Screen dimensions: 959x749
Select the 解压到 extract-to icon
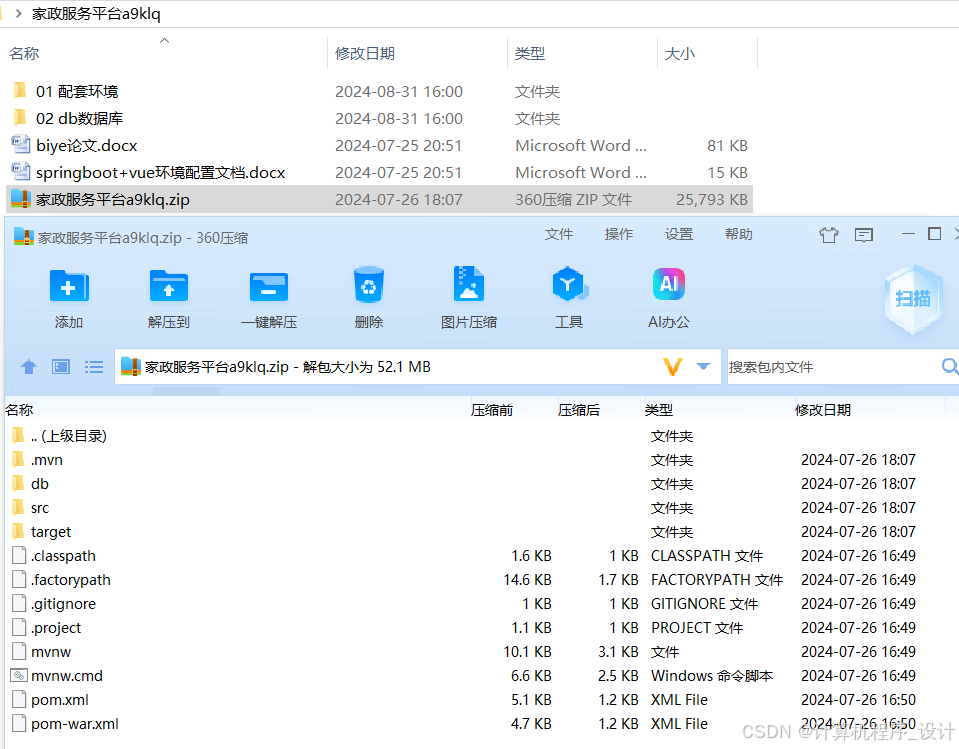pyautogui.click(x=168, y=297)
